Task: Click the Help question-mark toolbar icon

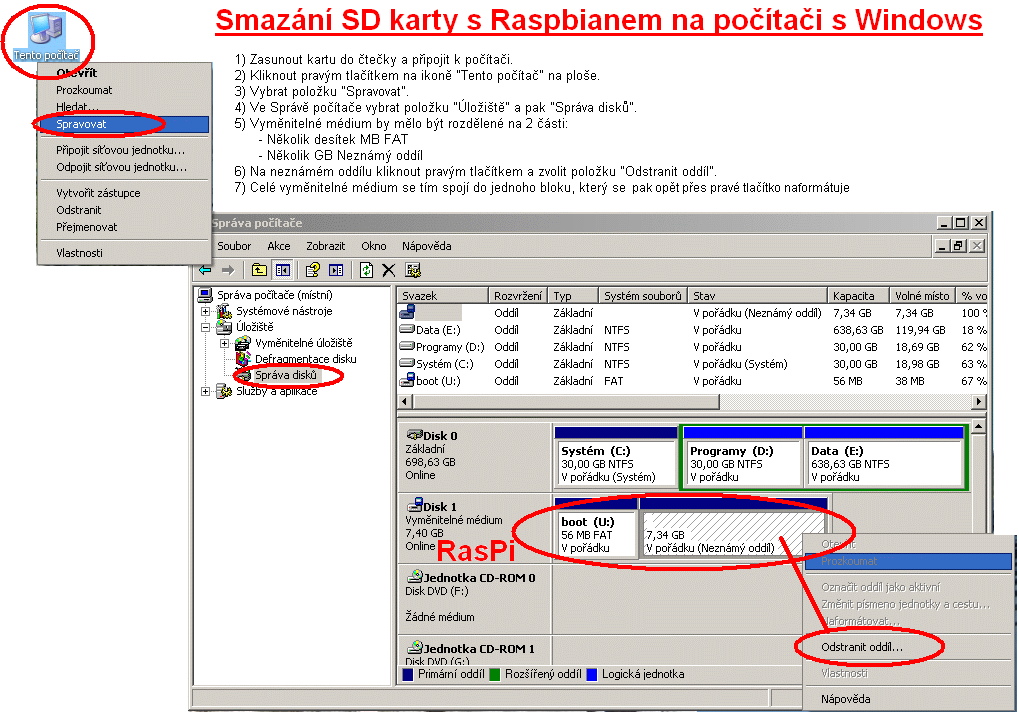Action: (x=313, y=270)
